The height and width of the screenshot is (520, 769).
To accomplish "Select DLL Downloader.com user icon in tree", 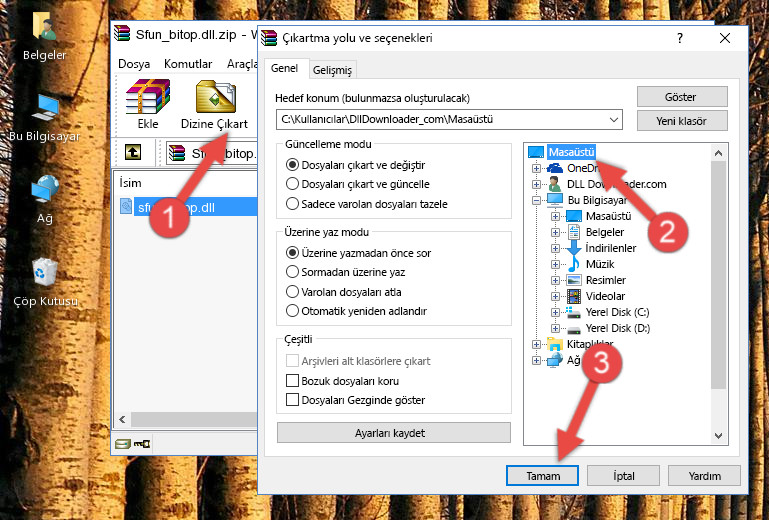I will (555, 184).
